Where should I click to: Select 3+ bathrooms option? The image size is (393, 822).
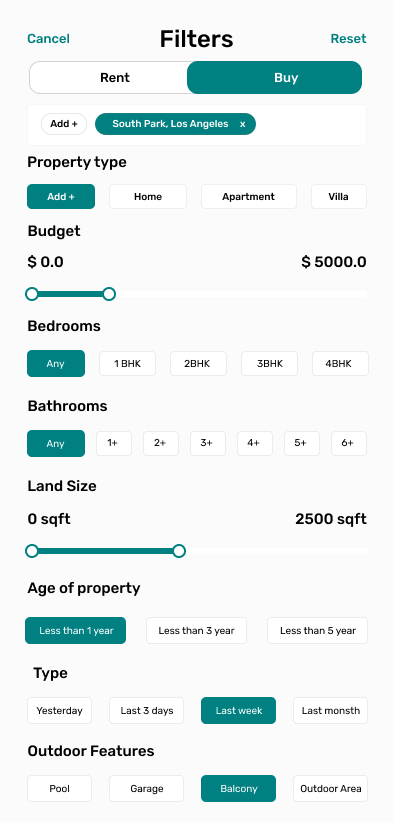tap(208, 444)
